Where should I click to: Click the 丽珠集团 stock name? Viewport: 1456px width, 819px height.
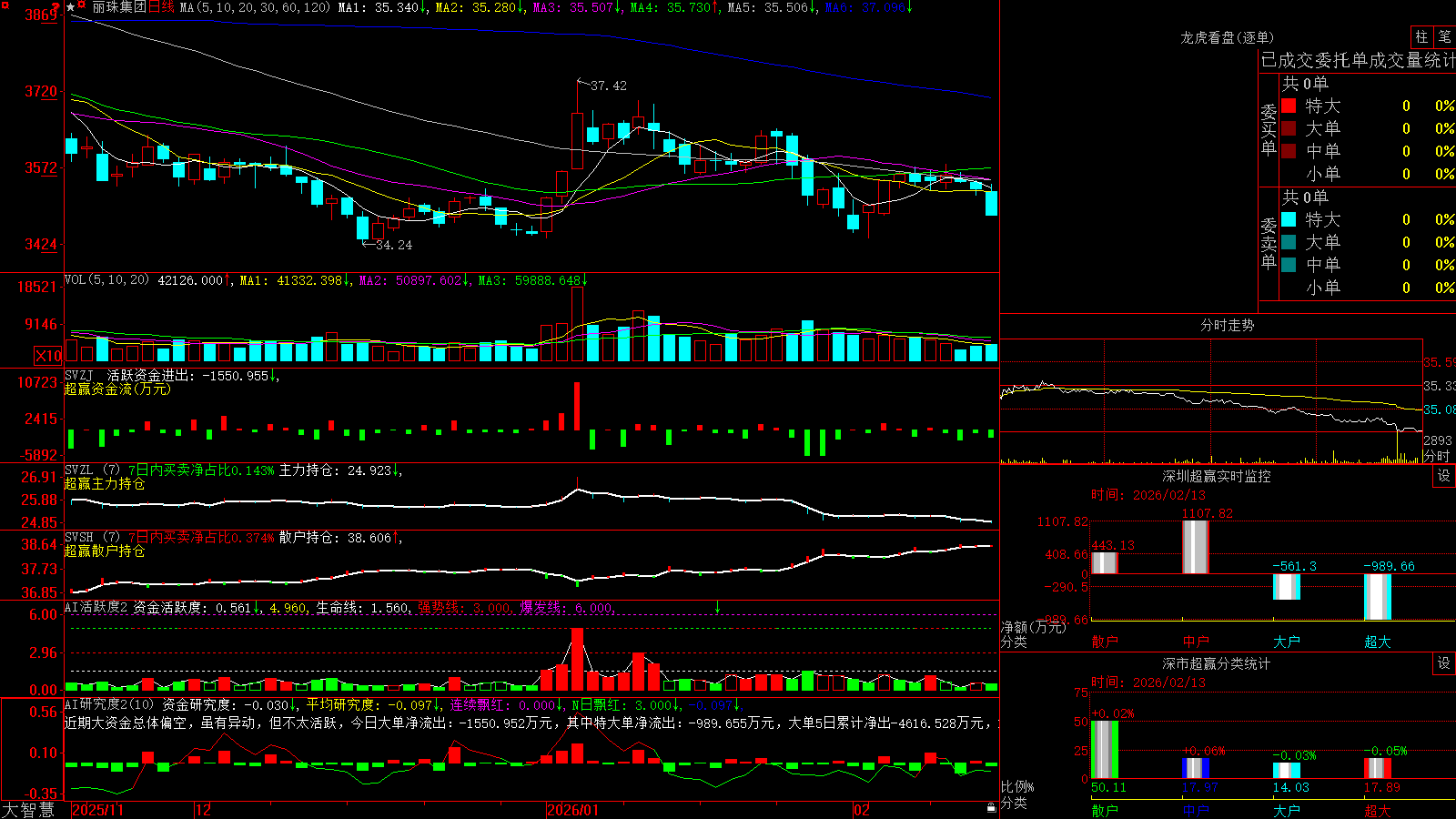tap(118, 7)
